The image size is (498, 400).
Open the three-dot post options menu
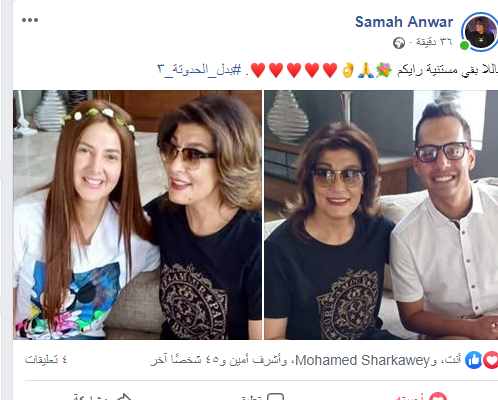30,20
